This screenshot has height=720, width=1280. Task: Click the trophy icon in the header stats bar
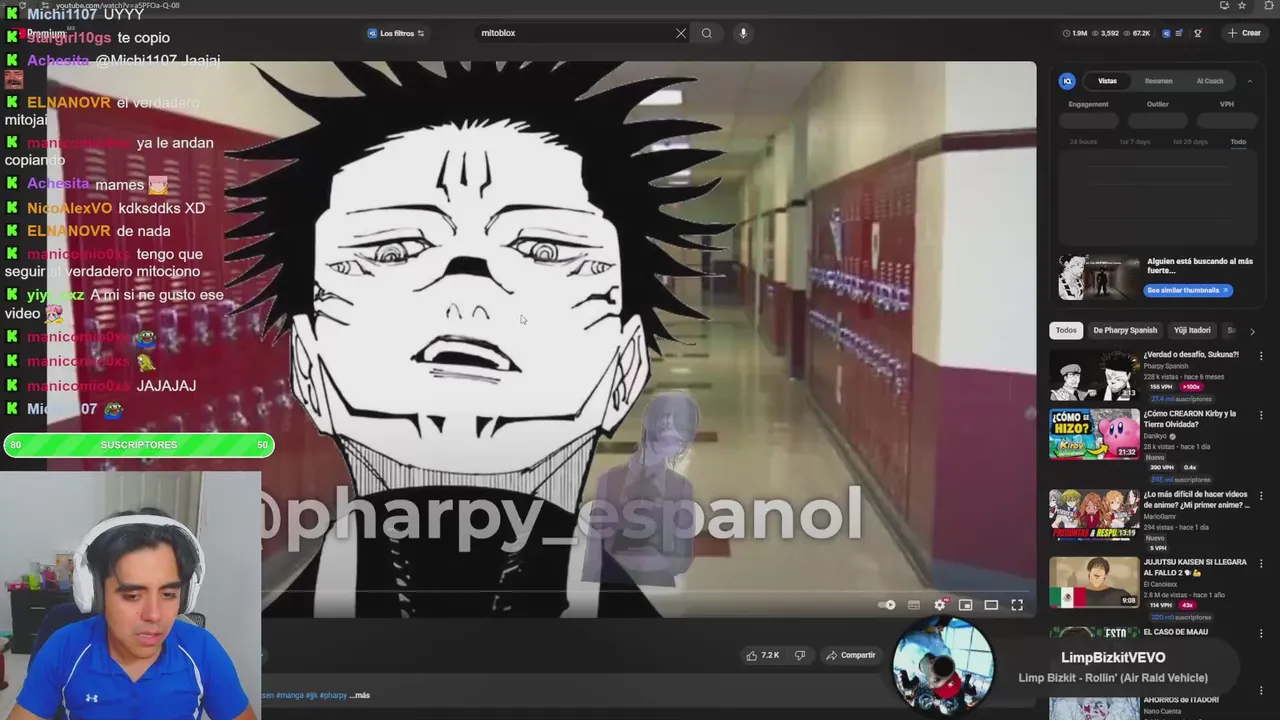(1198, 33)
